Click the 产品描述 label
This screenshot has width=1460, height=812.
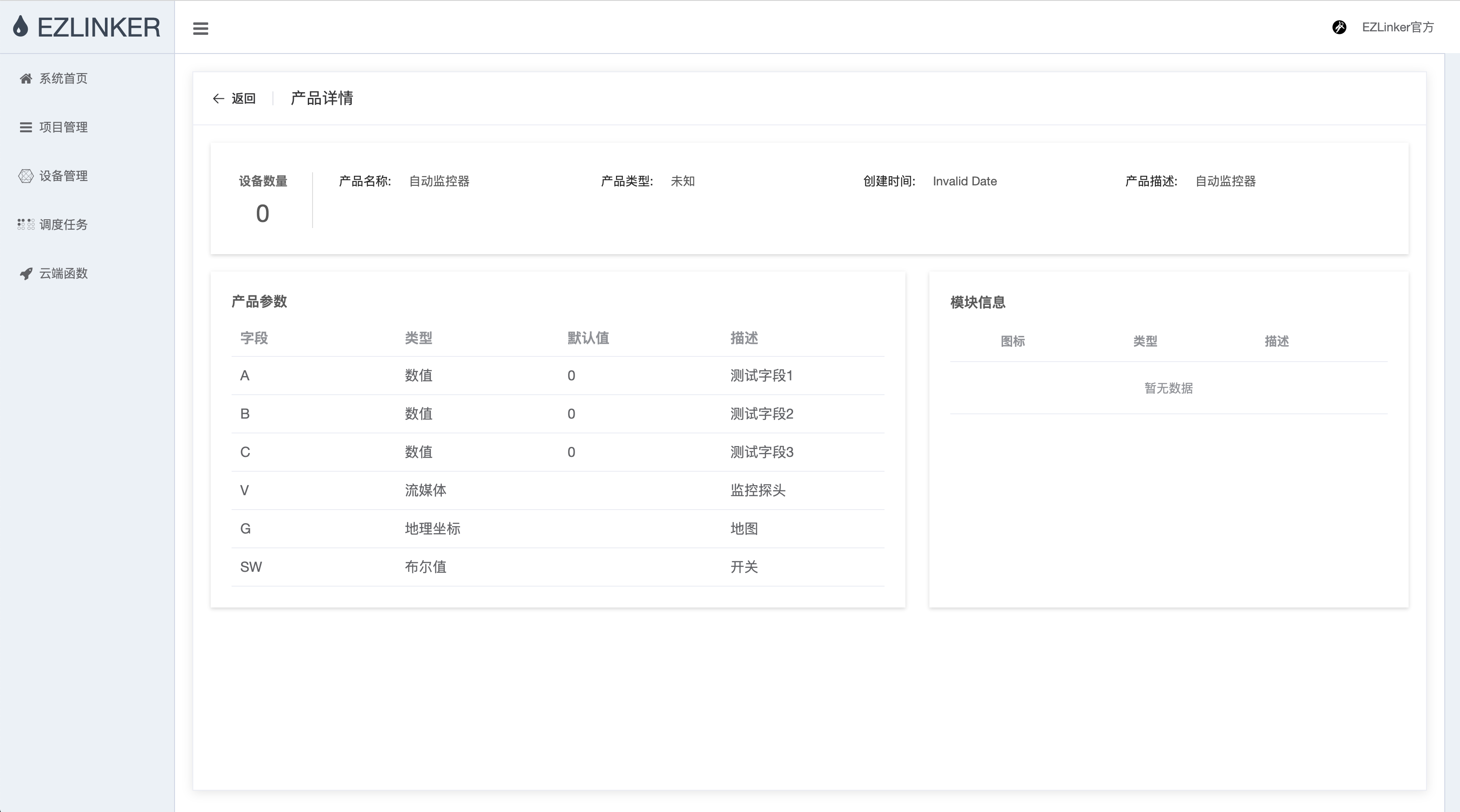(1151, 181)
